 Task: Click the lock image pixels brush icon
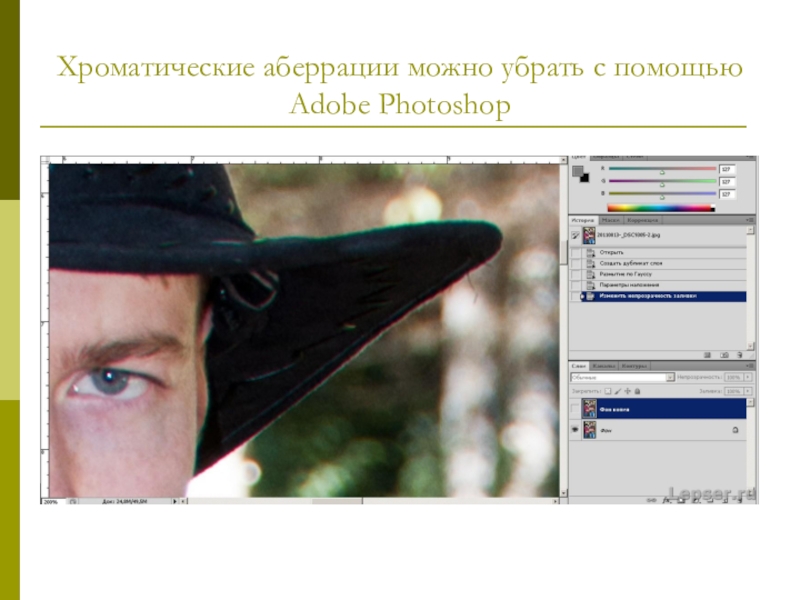pos(617,390)
